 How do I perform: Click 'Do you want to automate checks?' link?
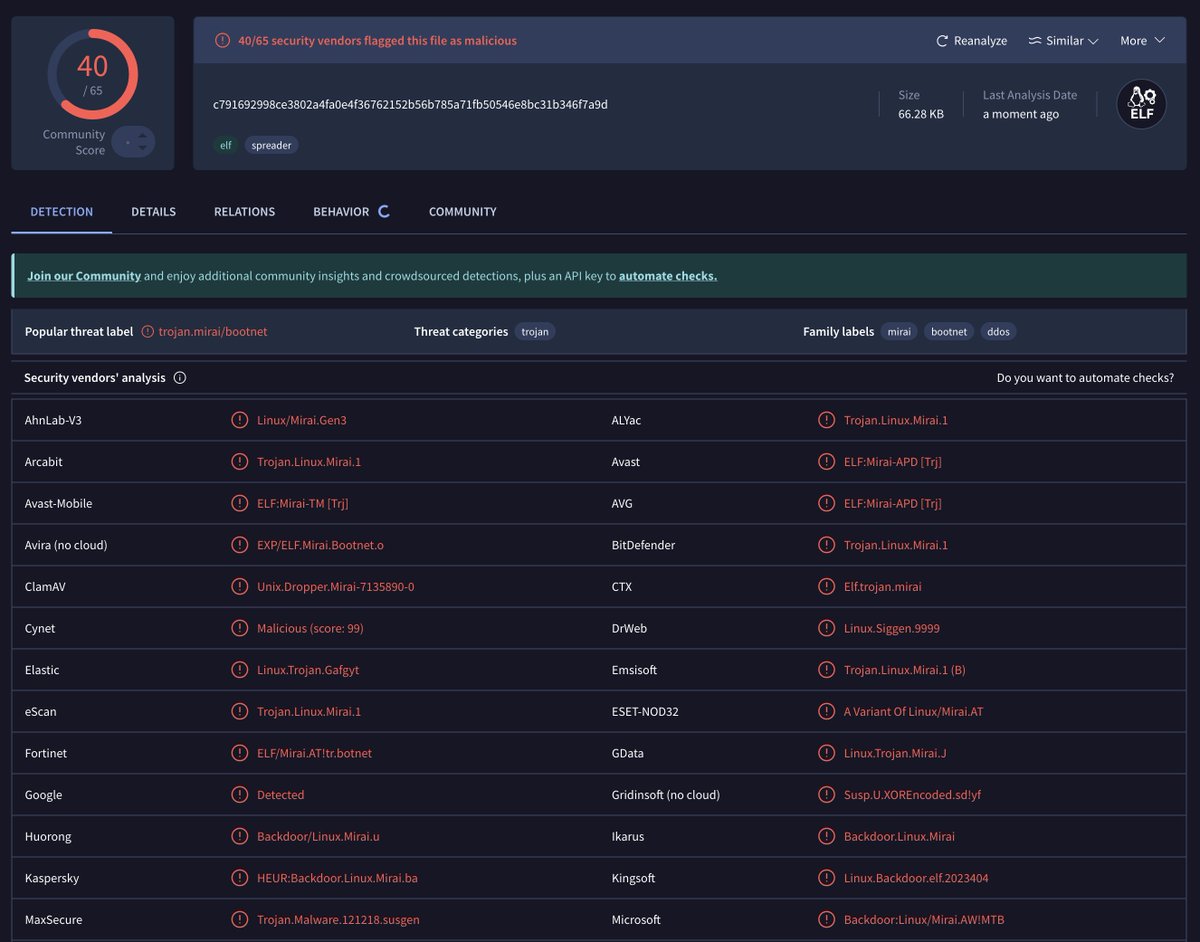coord(1085,378)
